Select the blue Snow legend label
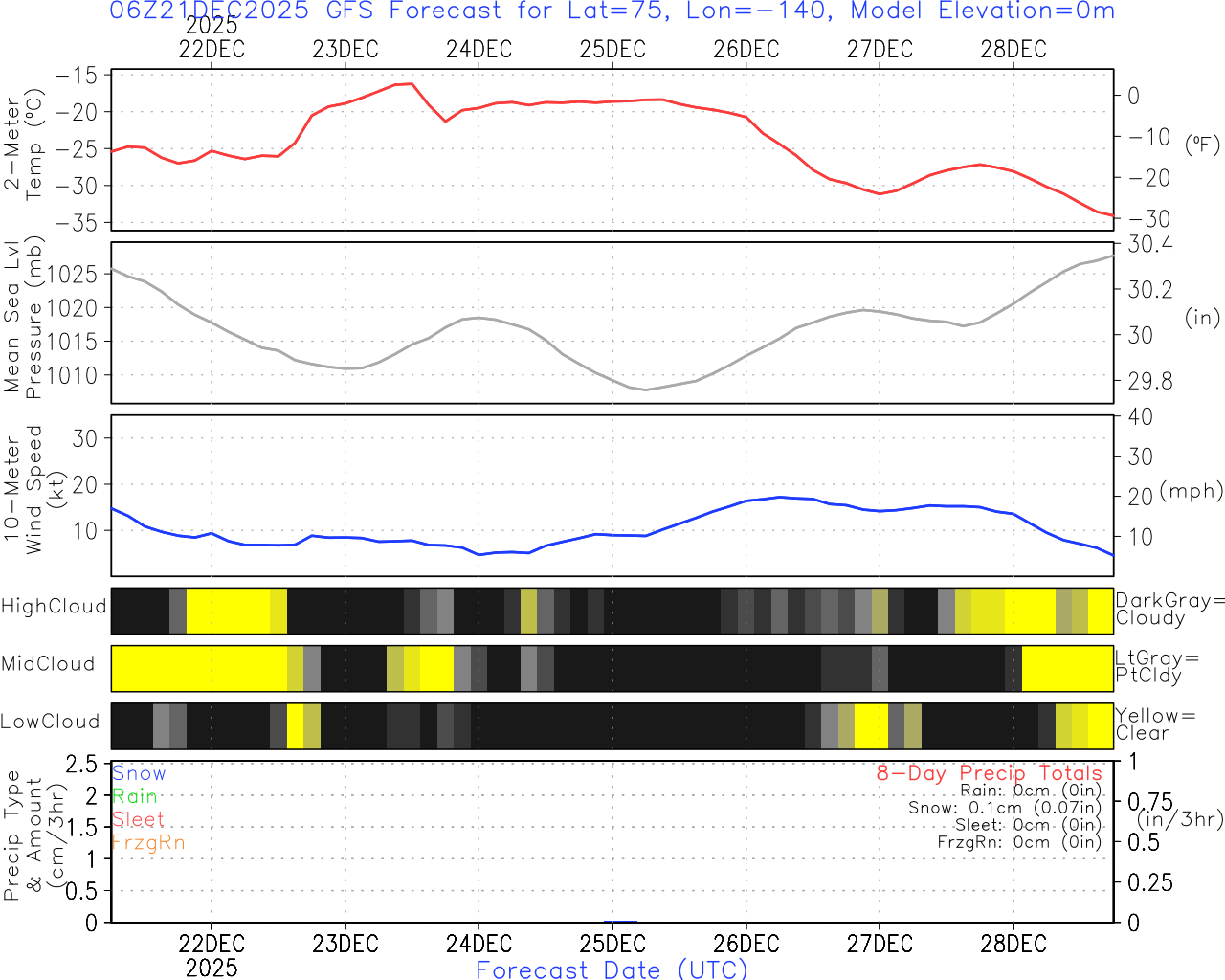Image resolution: width=1225 pixels, height=980 pixels. click(139, 773)
